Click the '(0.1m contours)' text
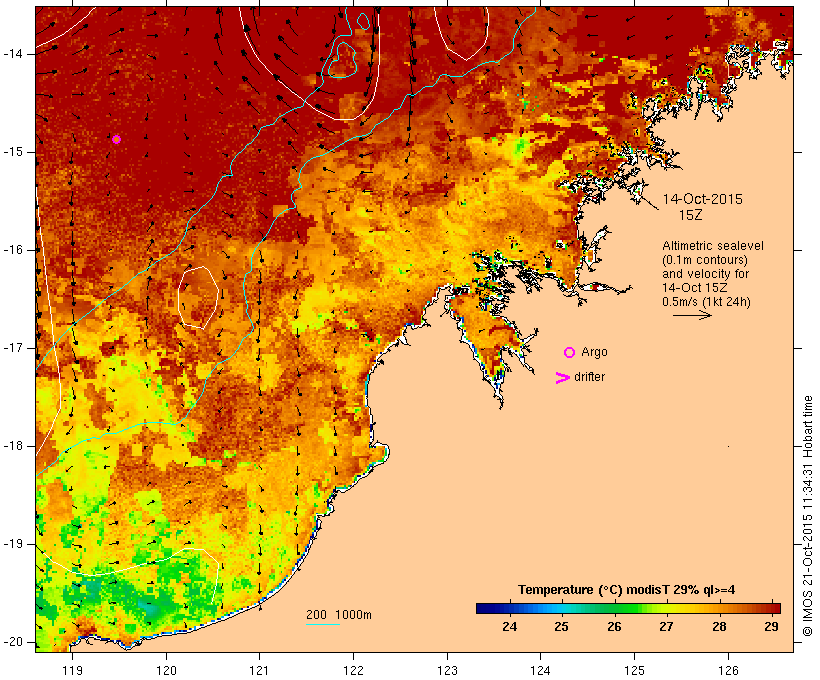This screenshot has width=820, height=680. coord(705,260)
